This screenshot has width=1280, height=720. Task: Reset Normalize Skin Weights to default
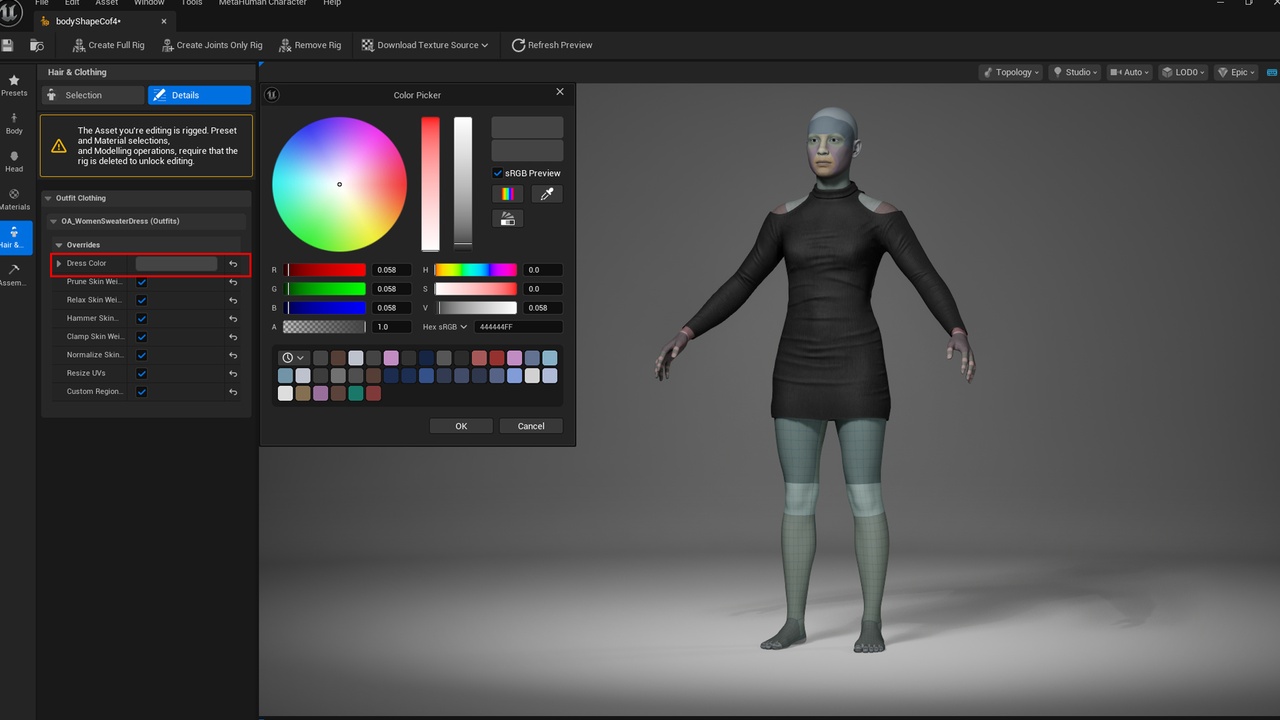pyautogui.click(x=233, y=355)
